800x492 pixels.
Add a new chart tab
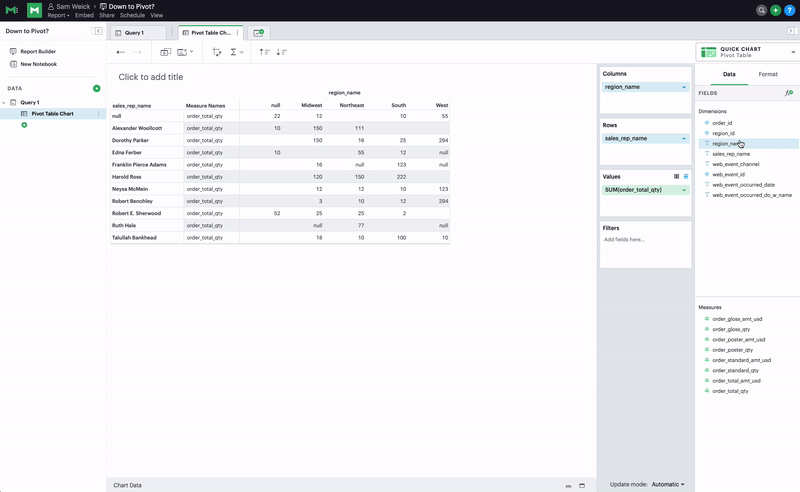tap(258, 33)
